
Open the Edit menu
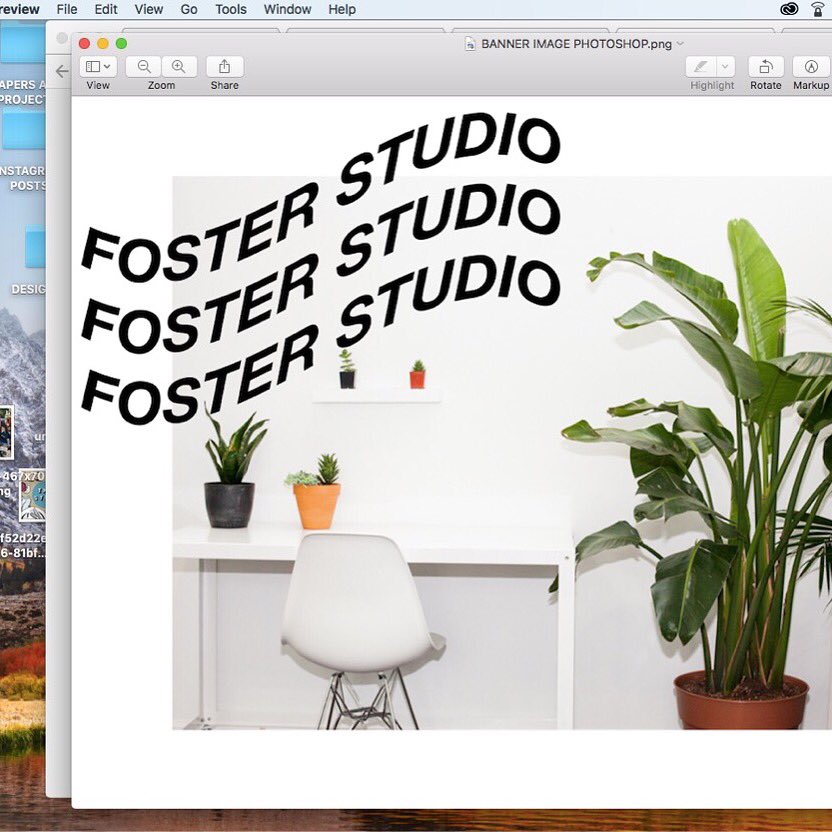(x=106, y=9)
